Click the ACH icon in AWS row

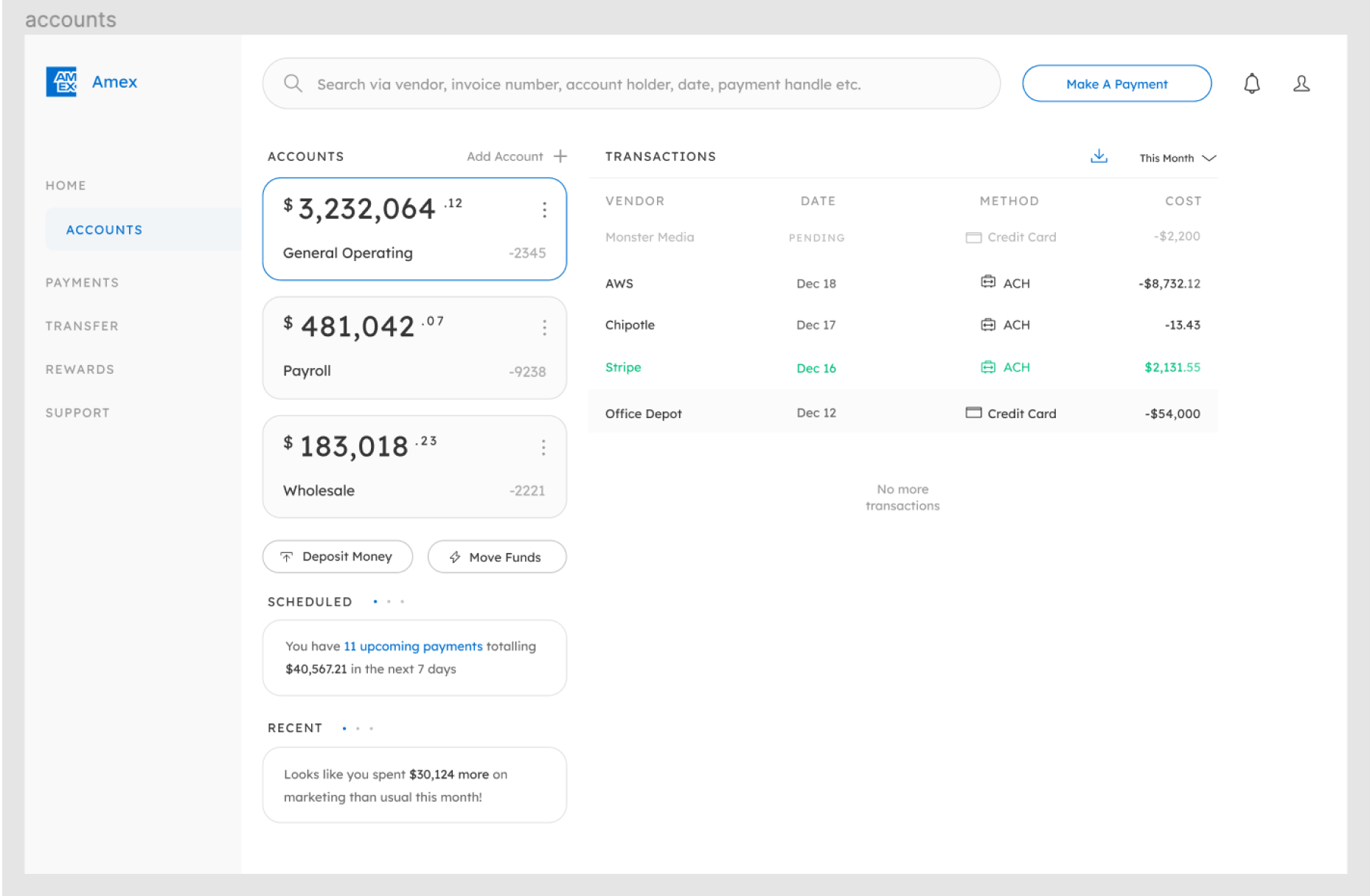[988, 282]
